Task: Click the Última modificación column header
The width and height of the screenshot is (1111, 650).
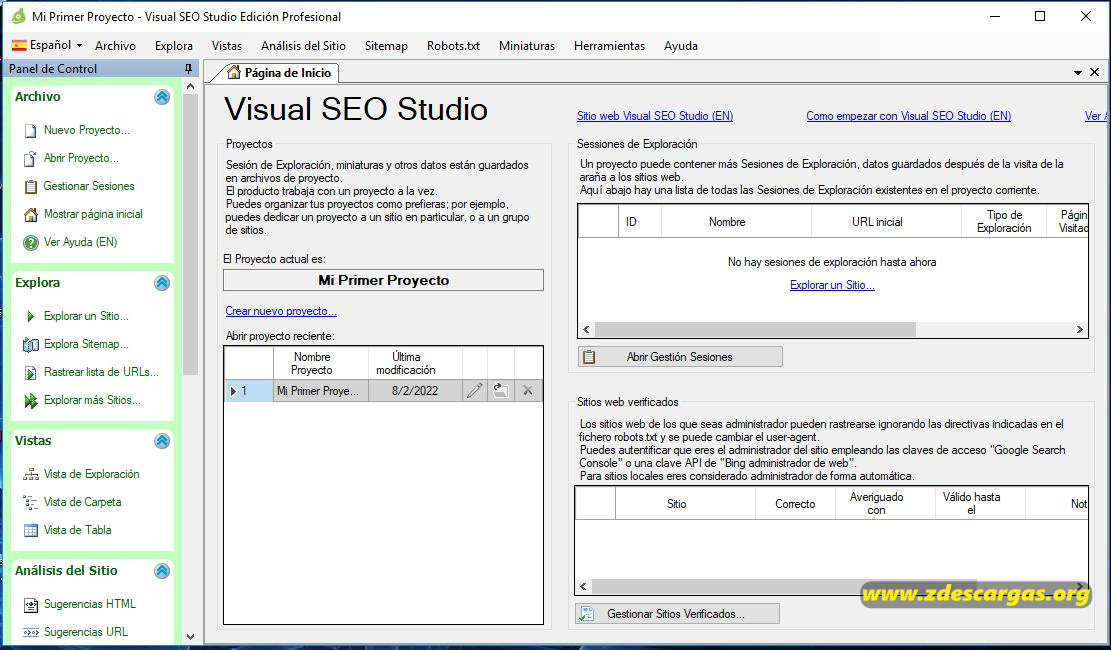Action: (x=415, y=364)
